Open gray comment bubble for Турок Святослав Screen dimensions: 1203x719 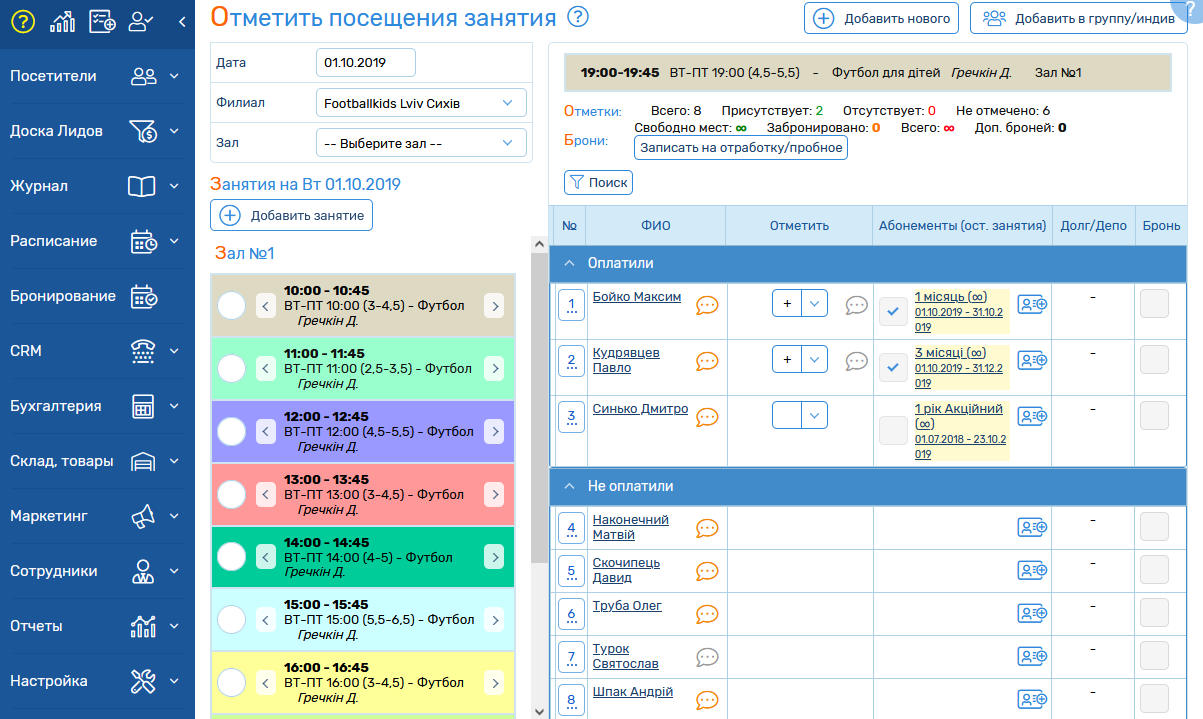pos(707,657)
